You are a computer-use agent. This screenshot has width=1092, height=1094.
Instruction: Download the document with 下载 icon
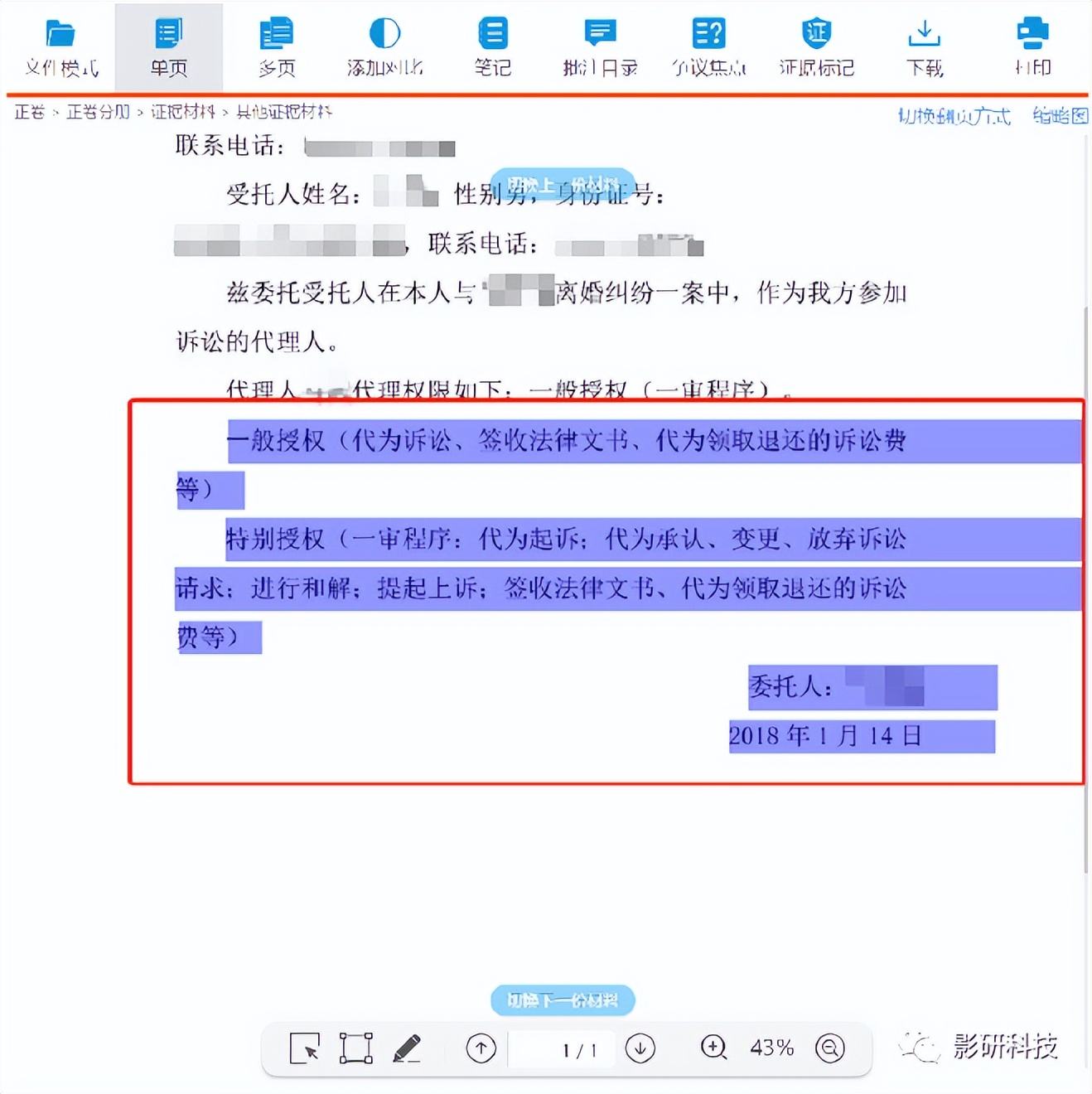click(x=923, y=46)
